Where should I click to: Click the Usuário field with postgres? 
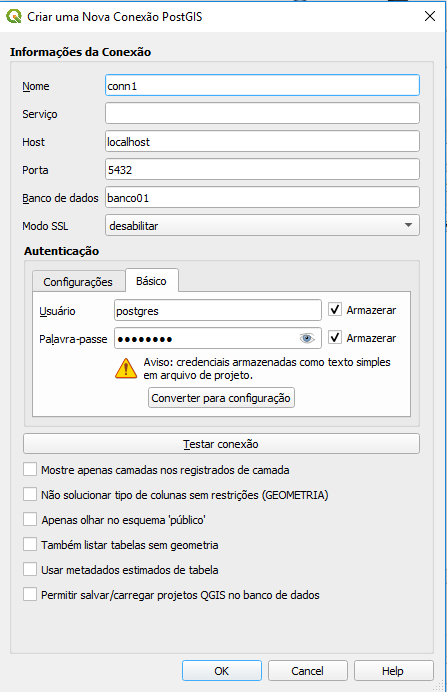point(218,310)
